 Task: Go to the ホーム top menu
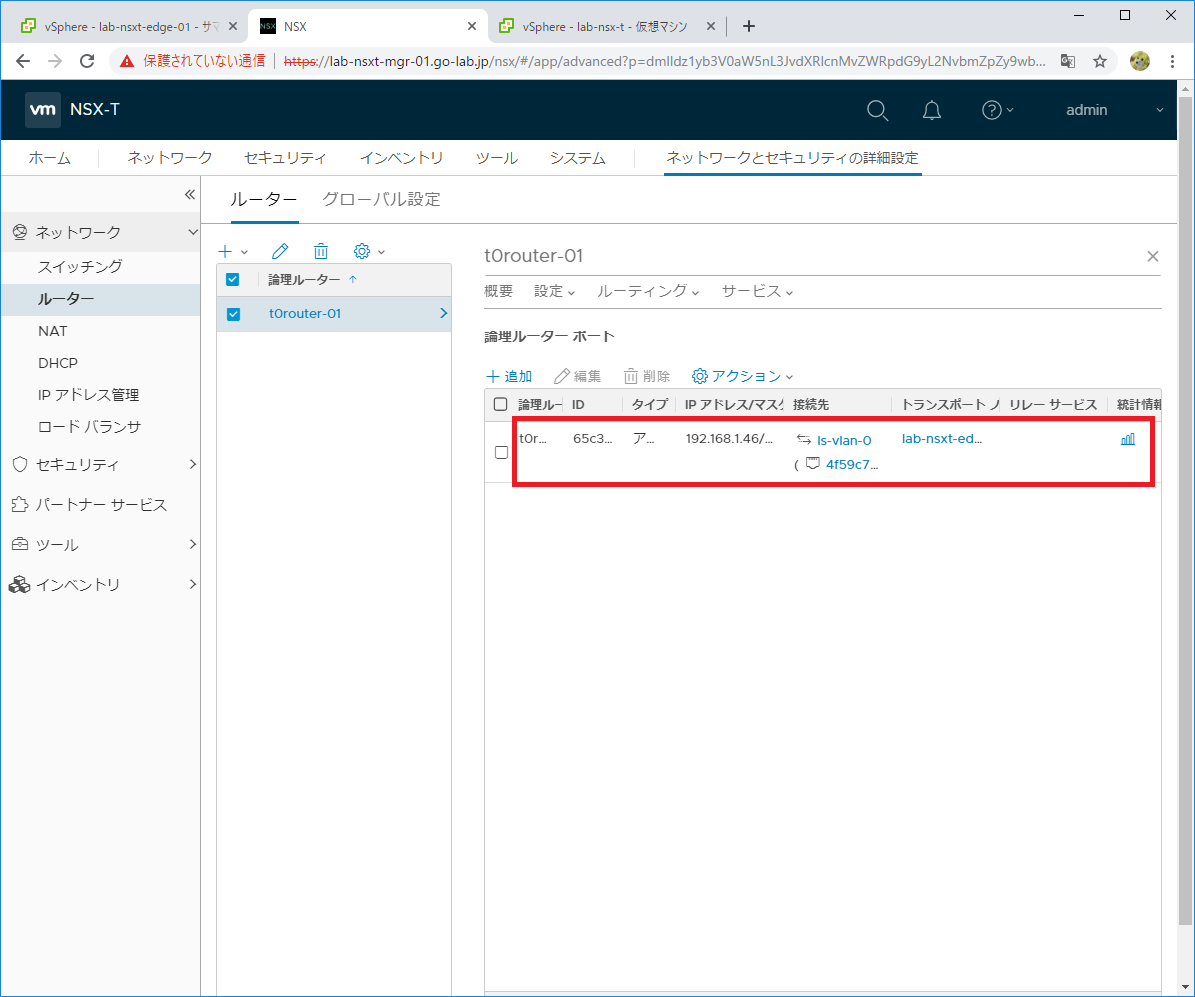tap(50, 159)
